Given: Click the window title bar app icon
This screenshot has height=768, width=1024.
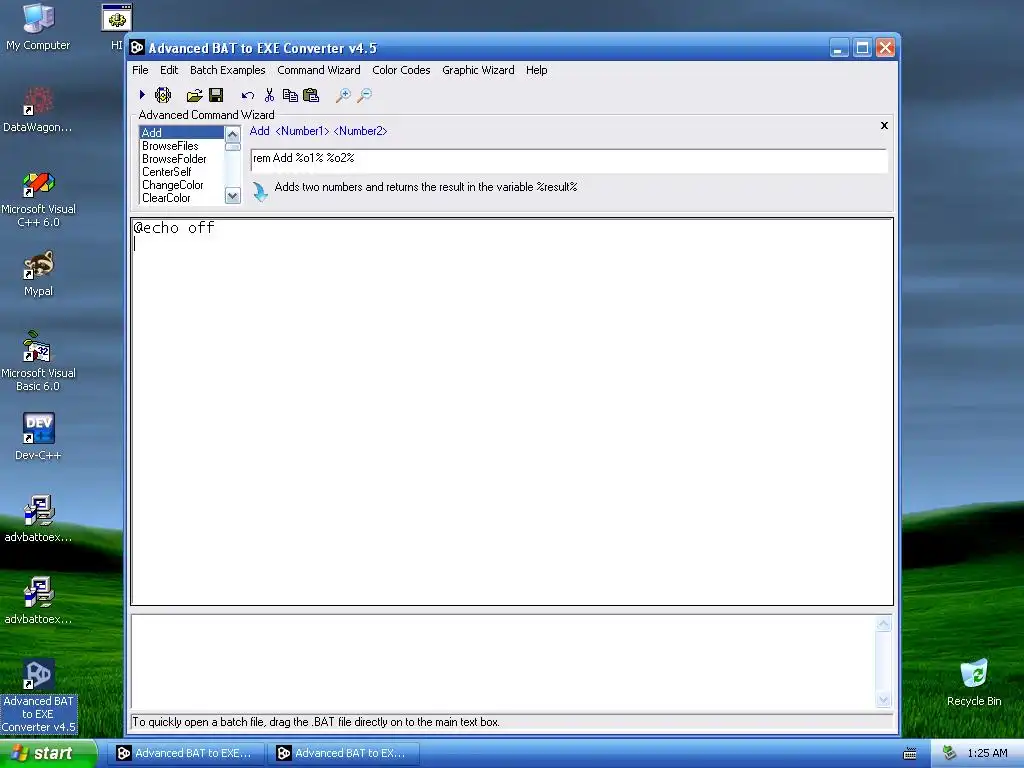Looking at the screenshot, I should click(137, 48).
